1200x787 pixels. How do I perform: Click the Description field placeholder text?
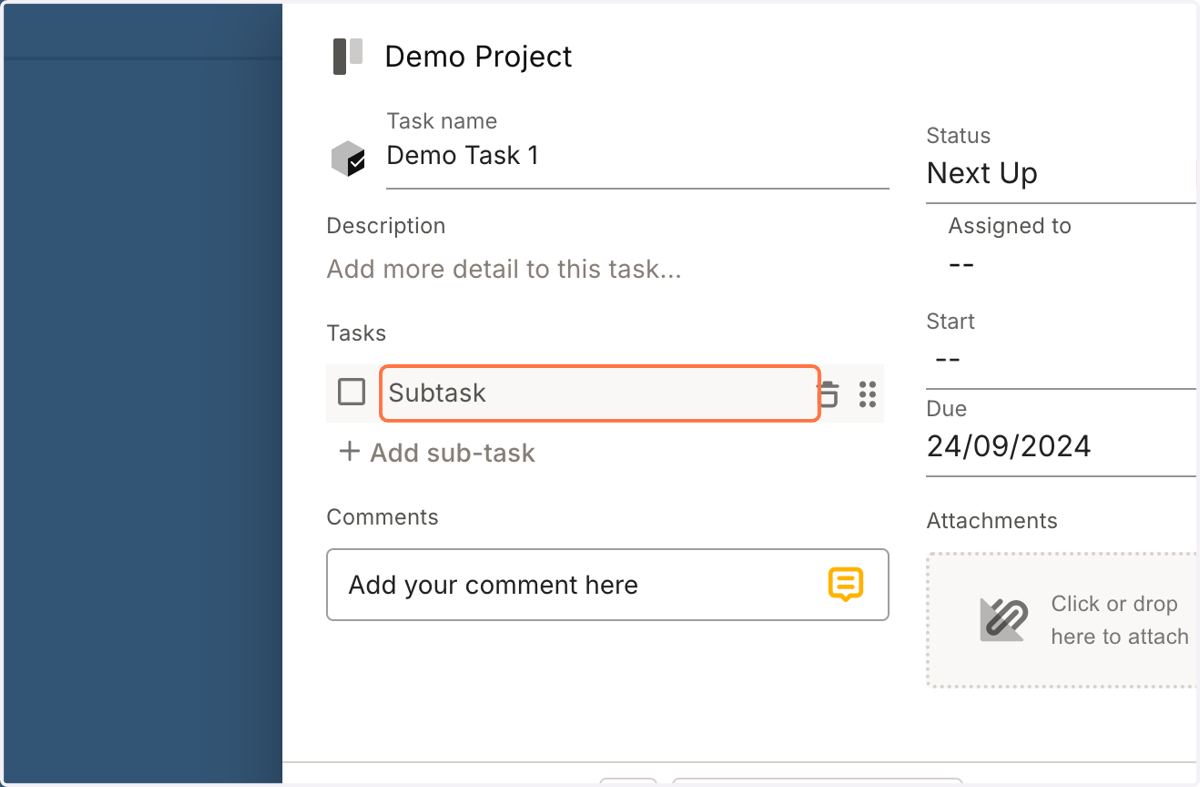[504, 269]
